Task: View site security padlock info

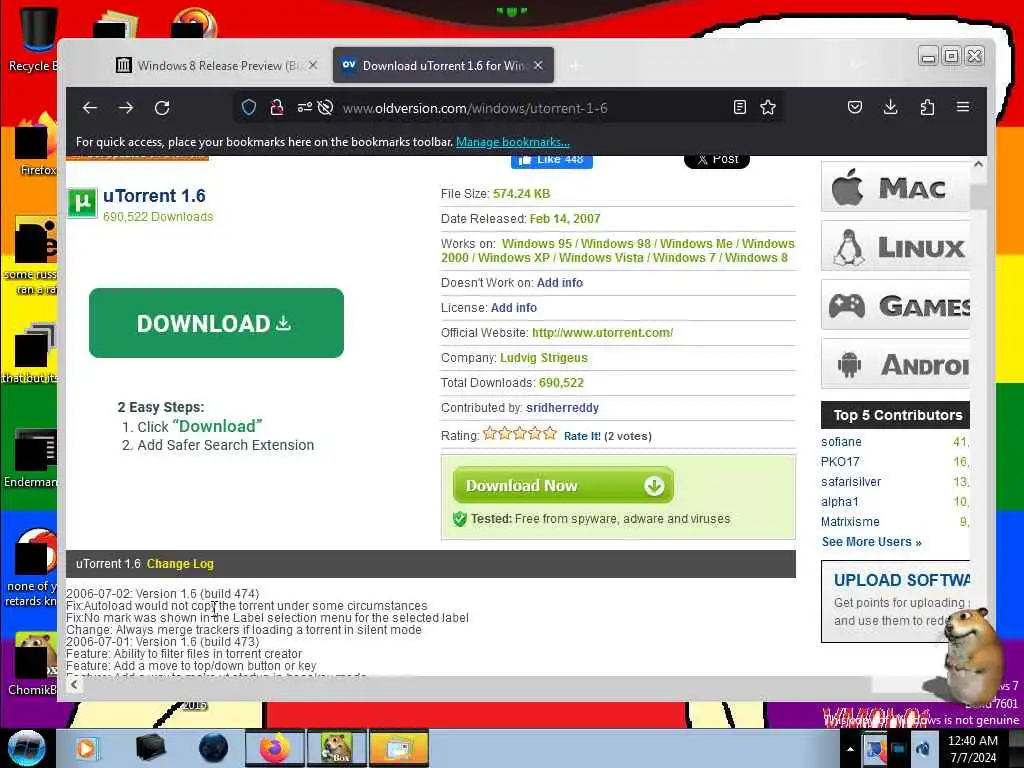Action: (x=277, y=108)
